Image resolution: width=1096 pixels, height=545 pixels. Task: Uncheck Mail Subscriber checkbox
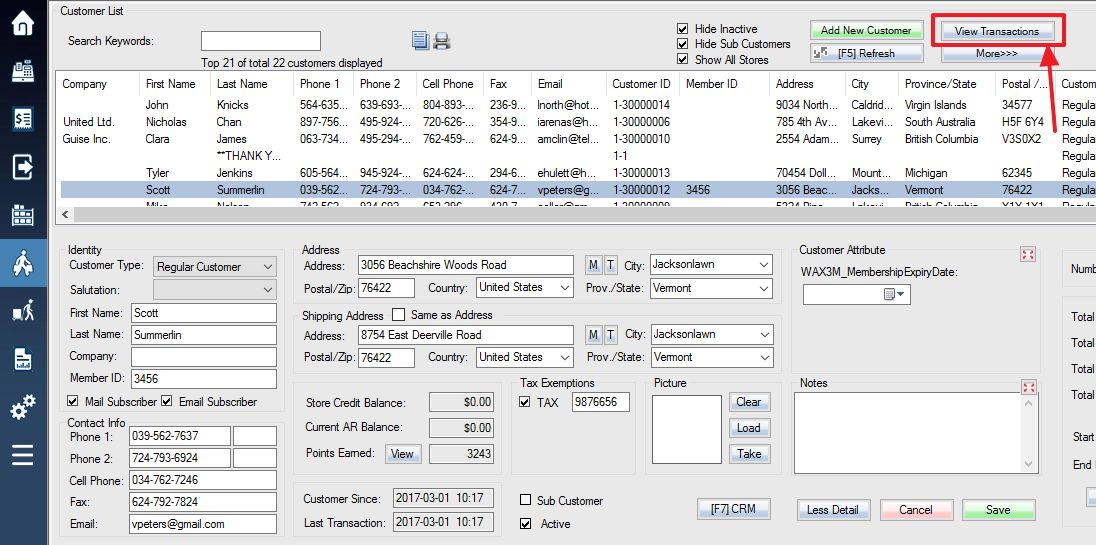[x=73, y=401]
